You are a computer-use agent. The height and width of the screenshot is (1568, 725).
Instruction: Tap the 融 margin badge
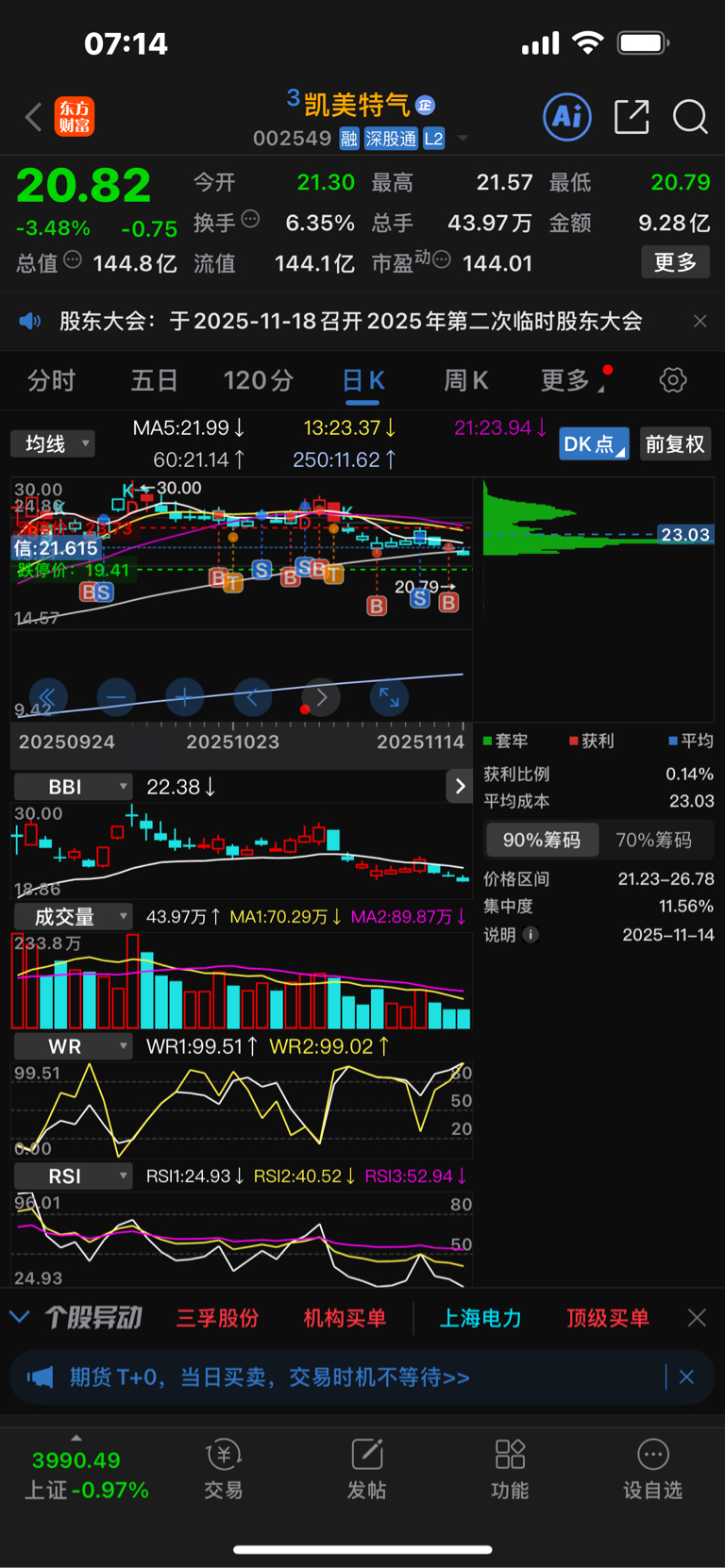pyautogui.click(x=349, y=139)
